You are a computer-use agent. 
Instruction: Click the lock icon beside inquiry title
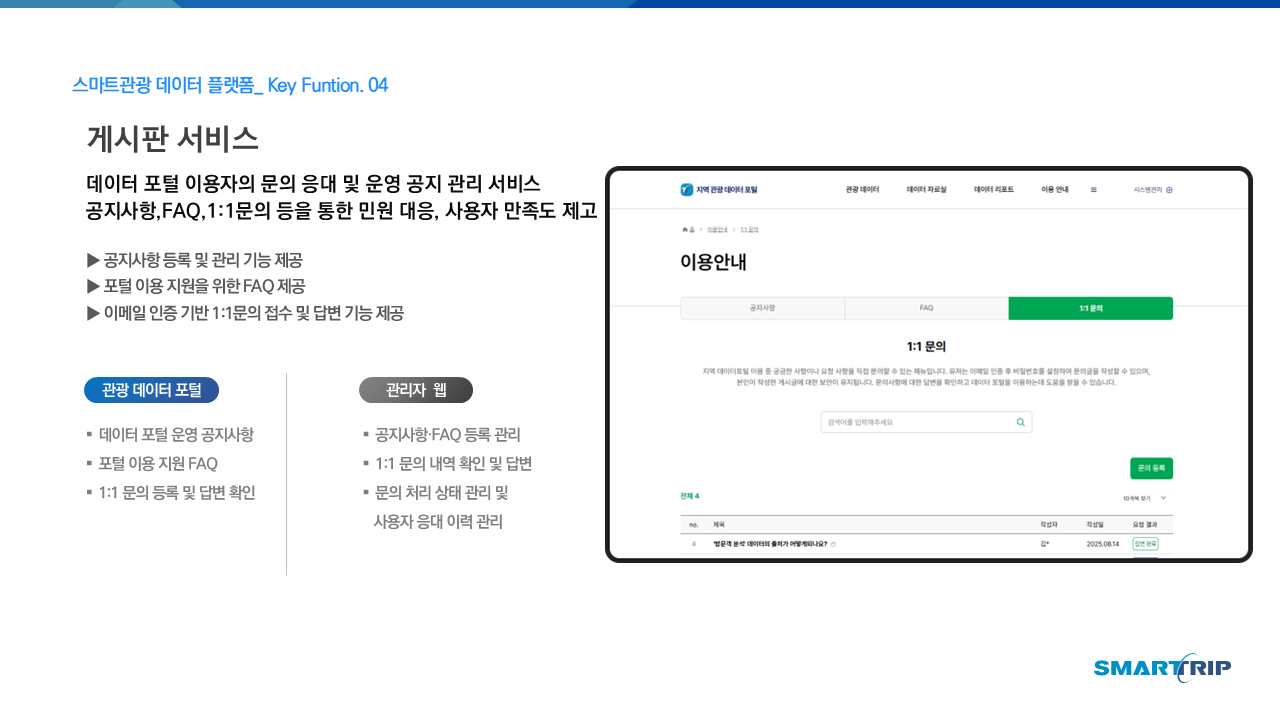[833, 544]
